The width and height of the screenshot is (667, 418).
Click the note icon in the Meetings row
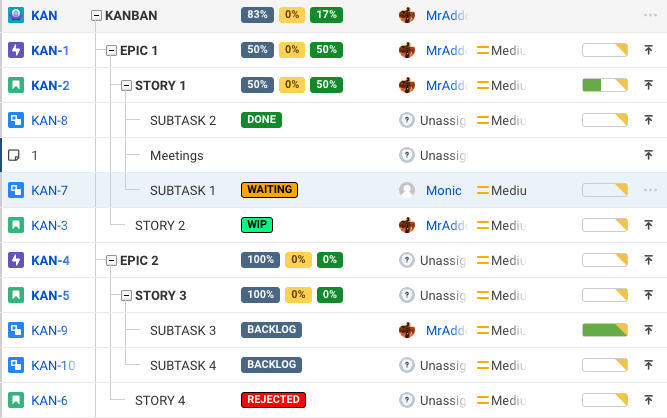point(14,156)
